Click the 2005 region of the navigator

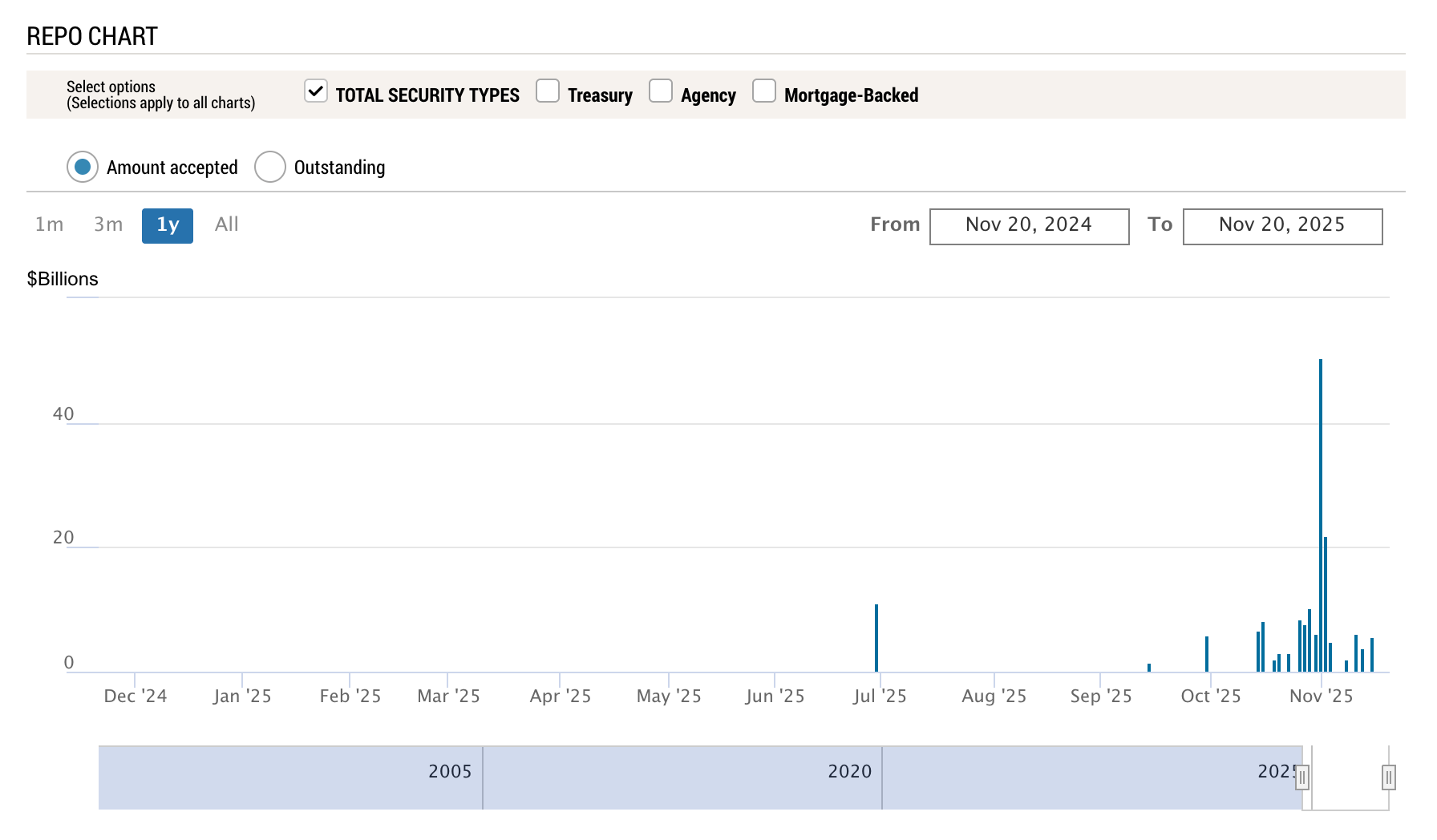point(451,771)
